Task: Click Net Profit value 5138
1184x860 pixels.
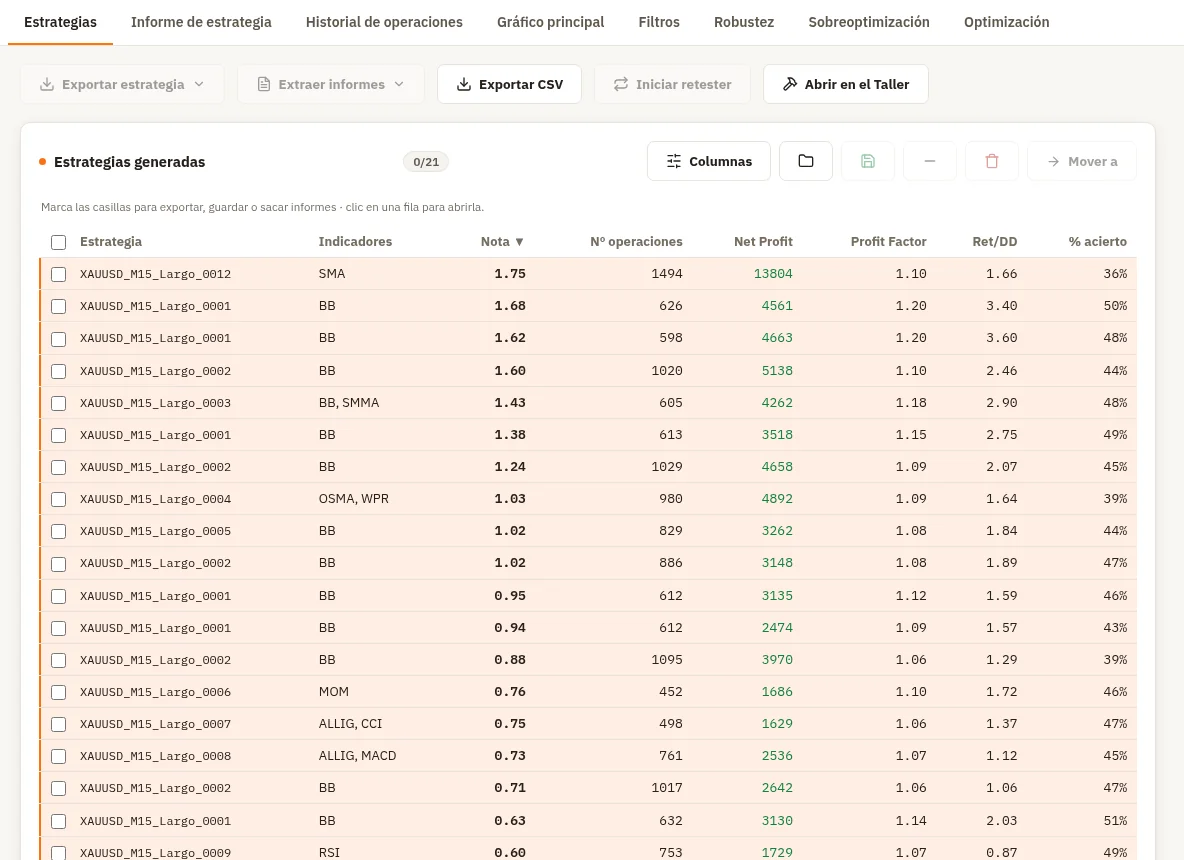Action: coord(777,370)
